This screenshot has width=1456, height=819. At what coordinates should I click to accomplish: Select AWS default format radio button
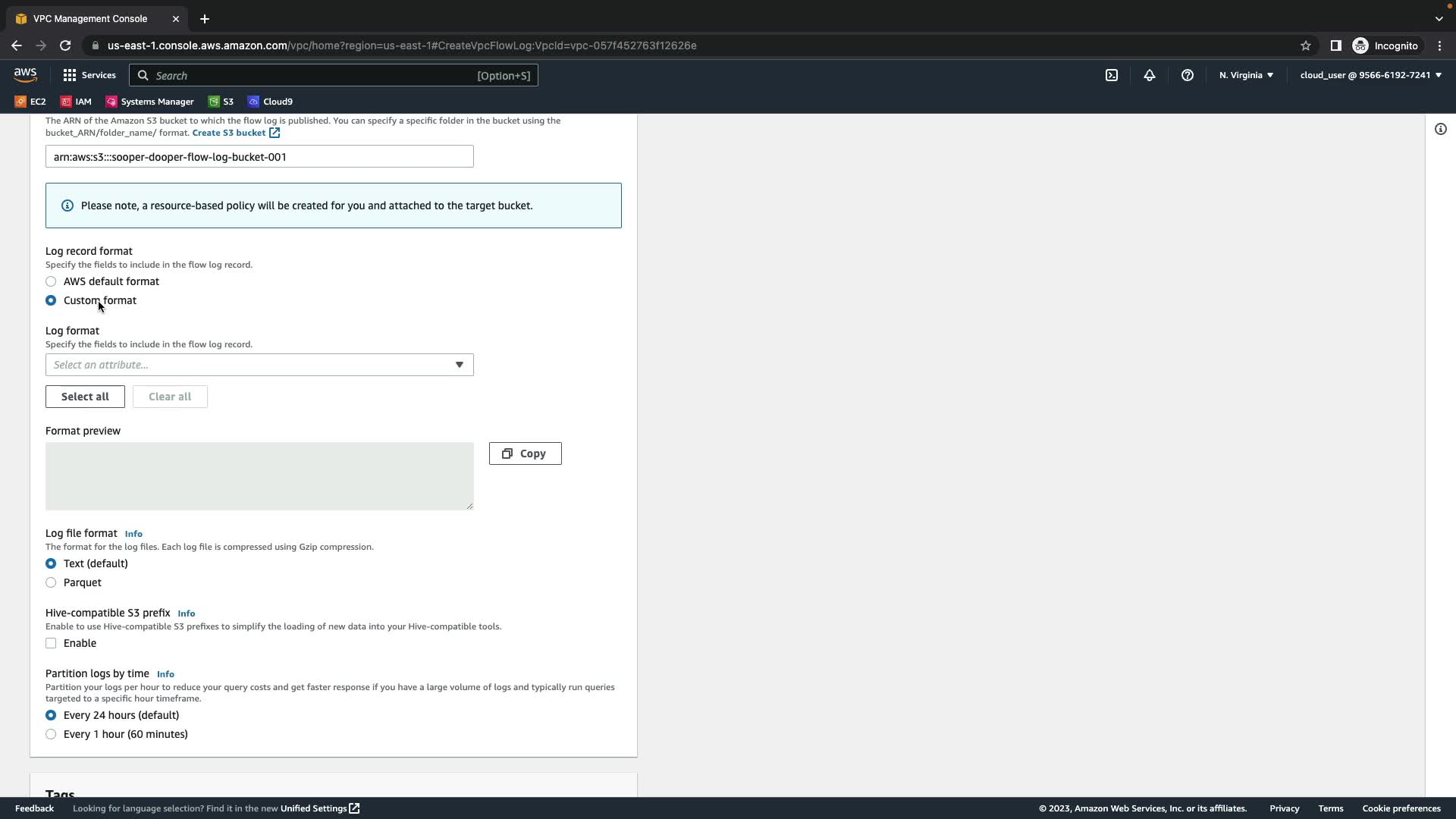tap(51, 281)
